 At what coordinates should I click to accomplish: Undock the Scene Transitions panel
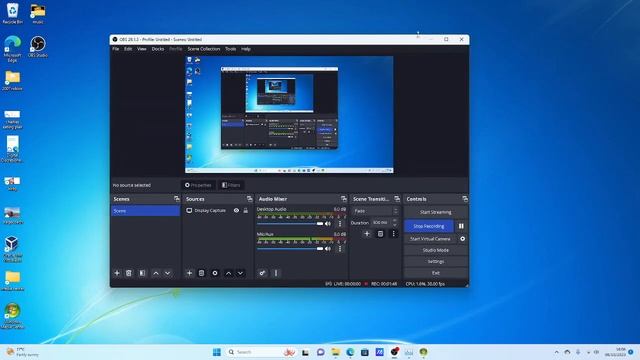(x=397, y=199)
